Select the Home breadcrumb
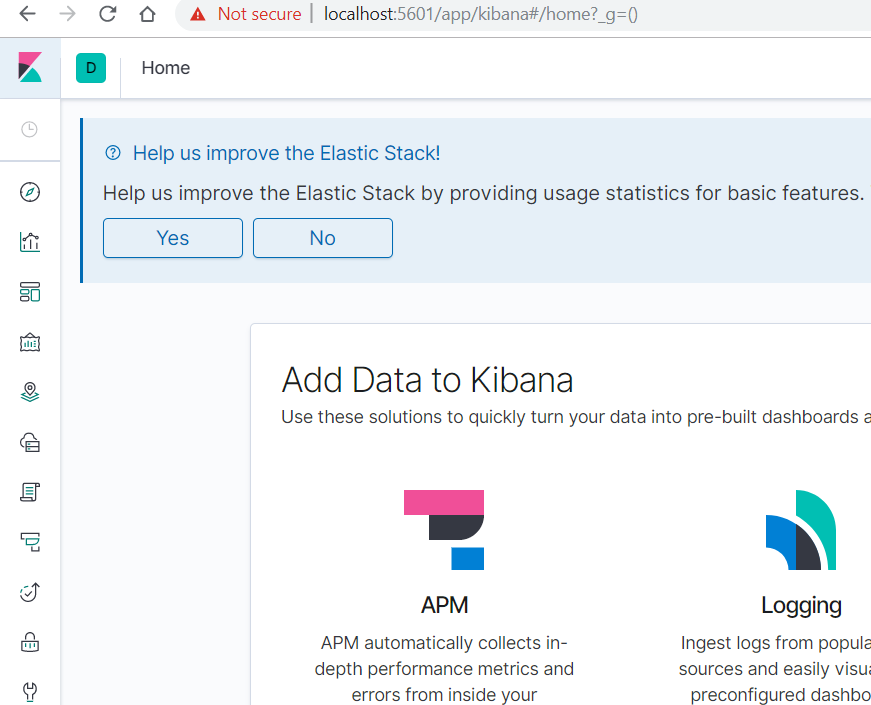Image resolution: width=871 pixels, height=705 pixels. (166, 68)
